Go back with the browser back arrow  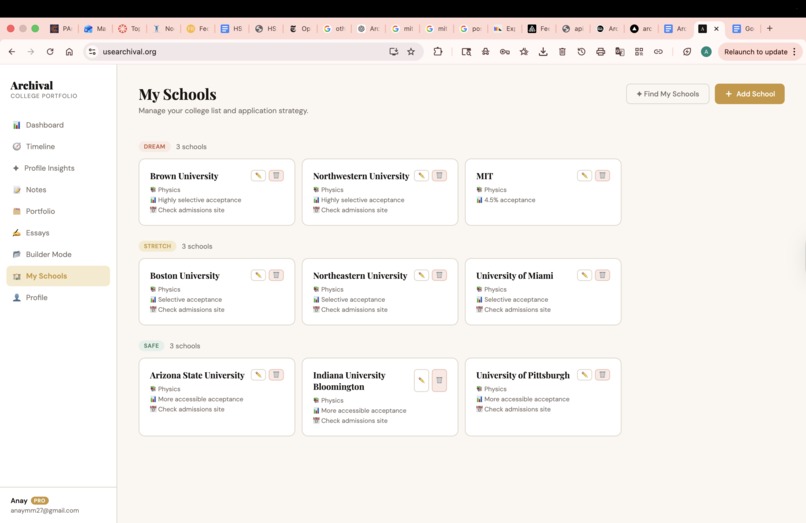pos(12,52)
